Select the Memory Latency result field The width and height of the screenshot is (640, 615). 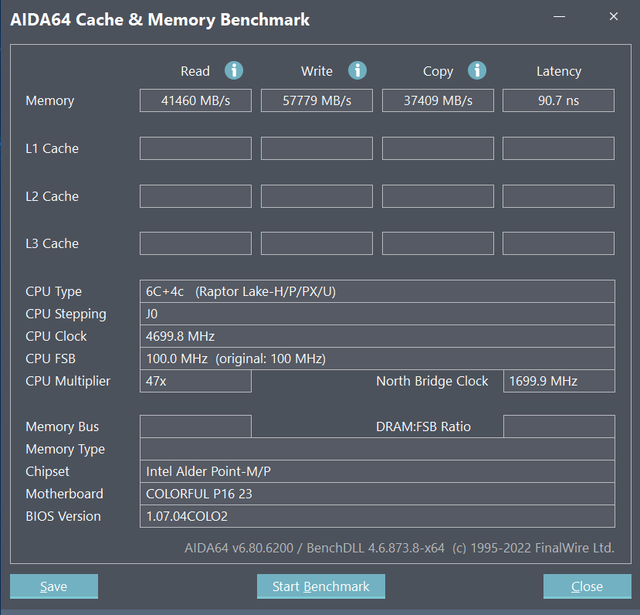click(558, 101)
